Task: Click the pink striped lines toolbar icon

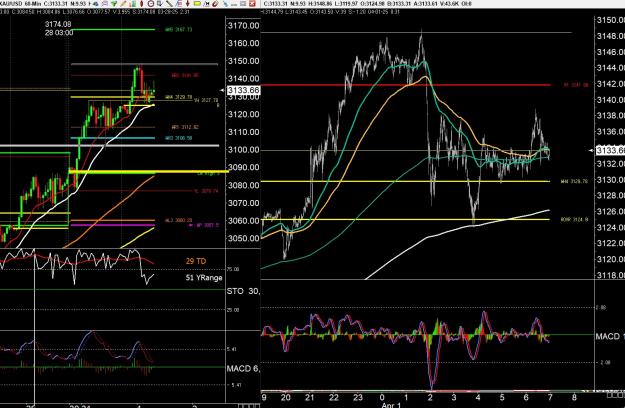Action: tap(179, 4)
